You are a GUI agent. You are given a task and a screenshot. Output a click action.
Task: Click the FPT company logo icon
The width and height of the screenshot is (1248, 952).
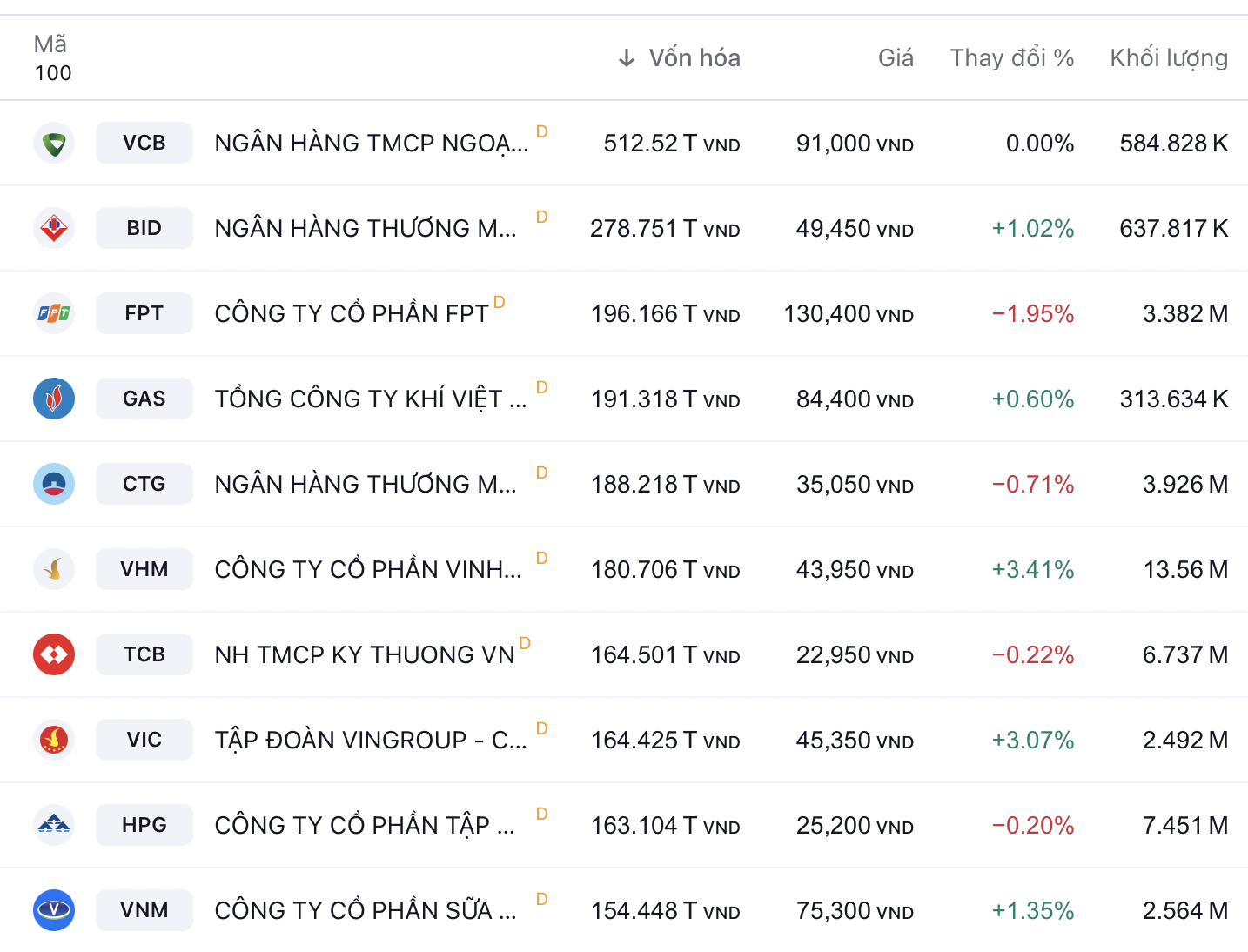coord(54,313)
